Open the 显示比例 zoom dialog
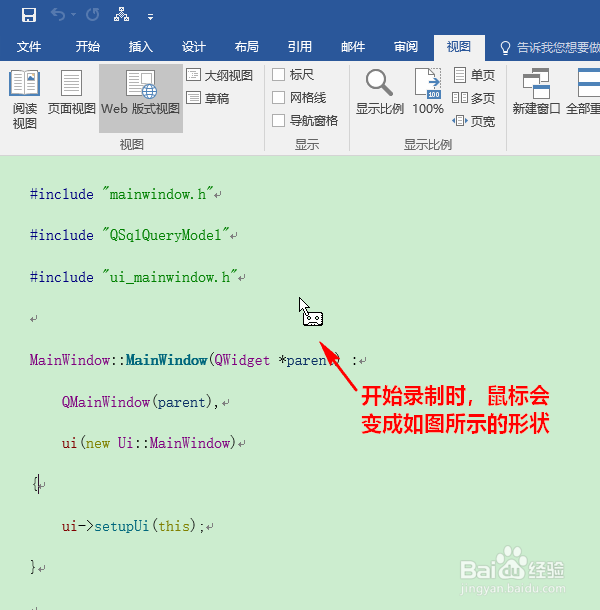Viewport: 600px width, 610px height. click(379, 92)
